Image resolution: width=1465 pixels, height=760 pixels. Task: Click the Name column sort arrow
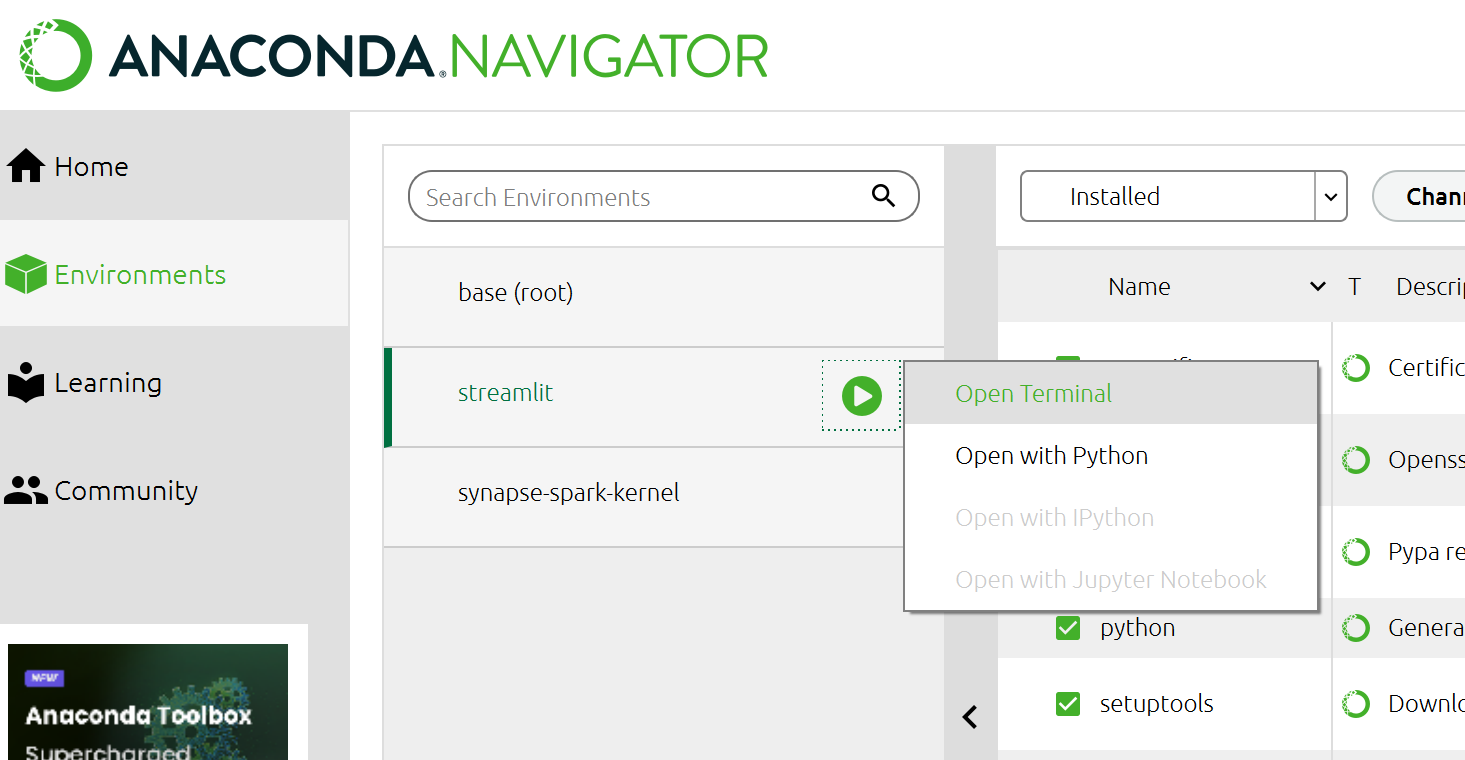(1317, 287)
